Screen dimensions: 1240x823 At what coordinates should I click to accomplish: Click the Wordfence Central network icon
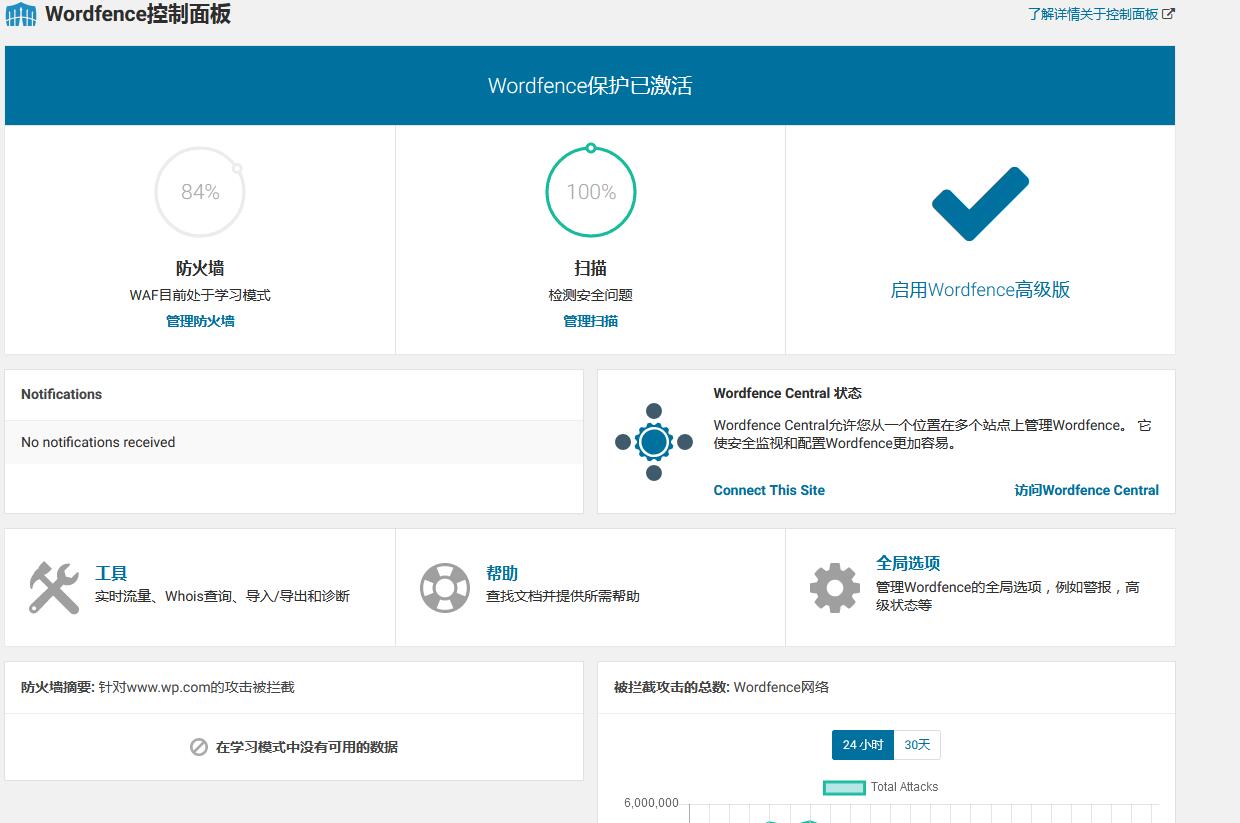pos(654,442)
